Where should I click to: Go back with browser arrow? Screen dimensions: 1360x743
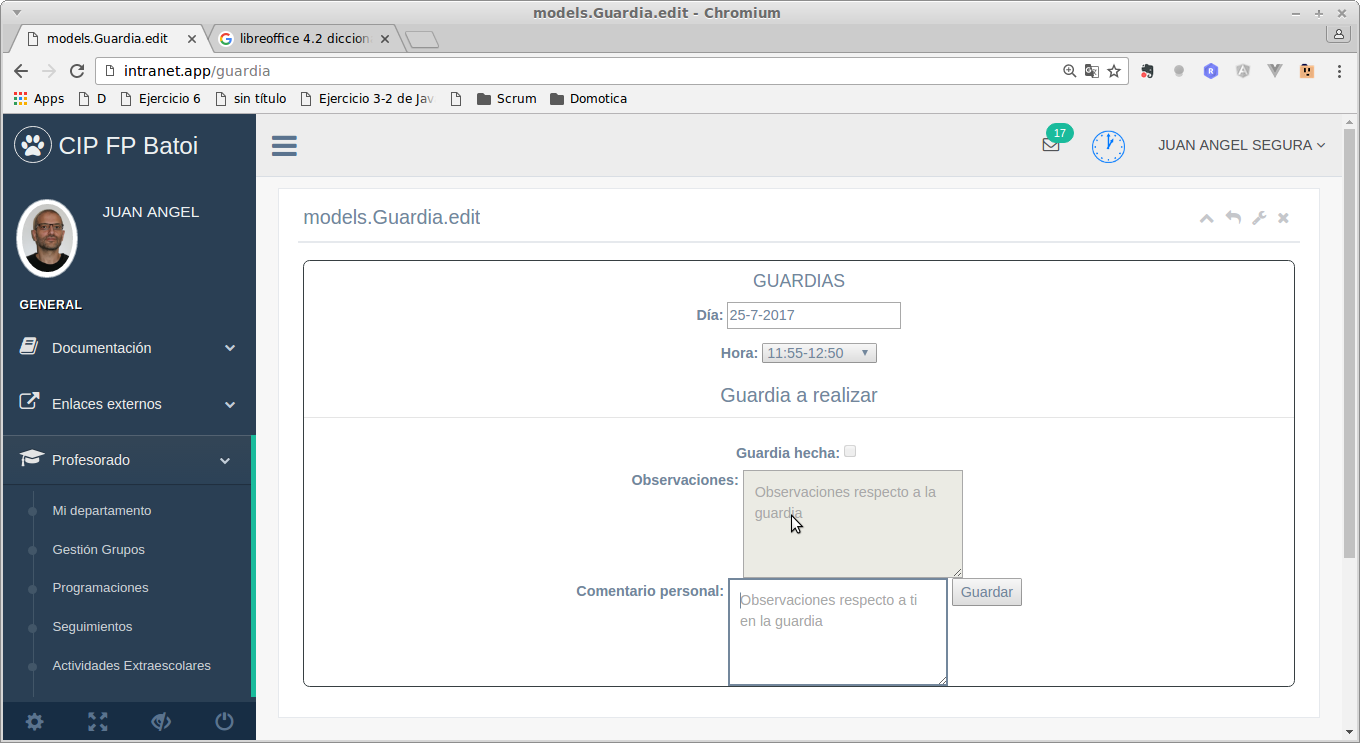point(21,71)
